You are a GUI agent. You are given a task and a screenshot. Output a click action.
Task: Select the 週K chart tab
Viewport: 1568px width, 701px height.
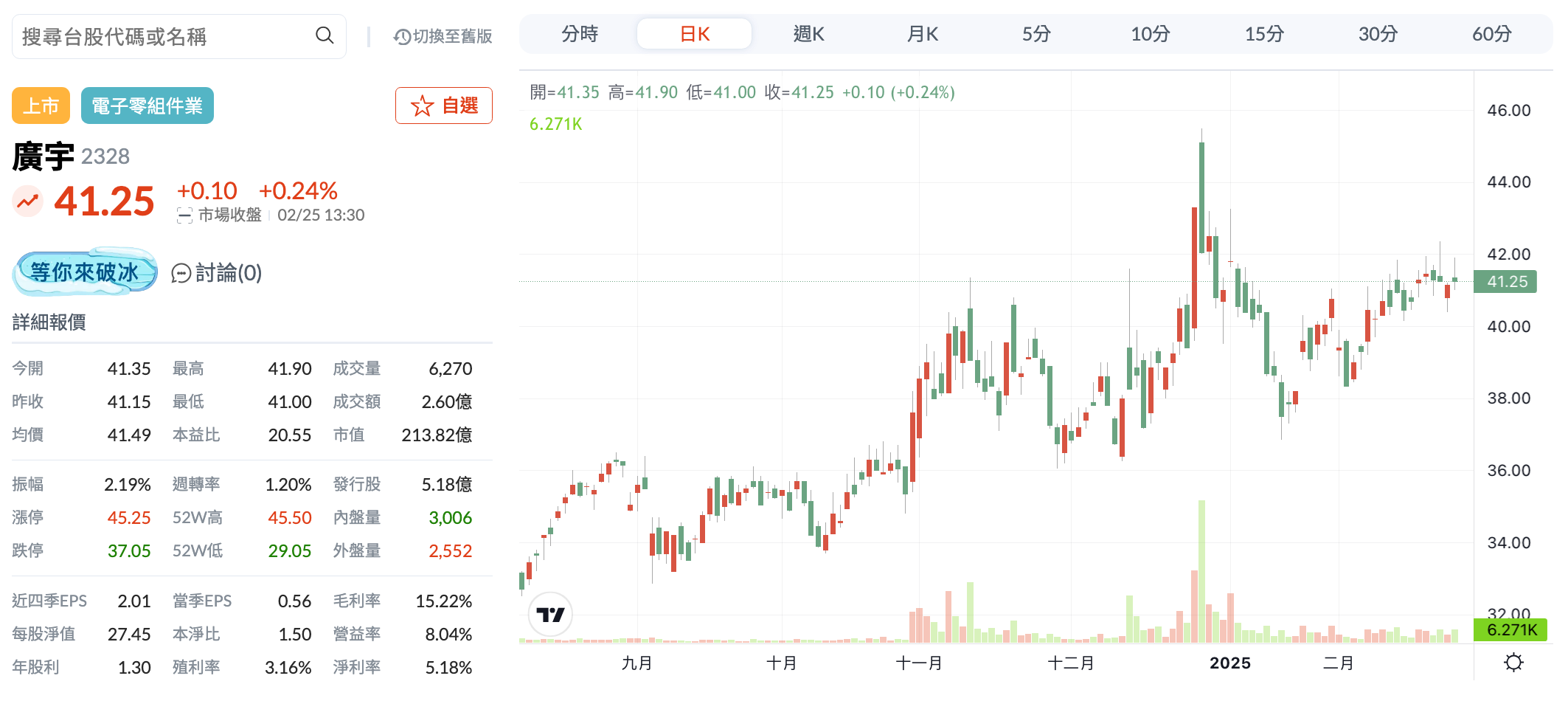[x=808, y=34]
